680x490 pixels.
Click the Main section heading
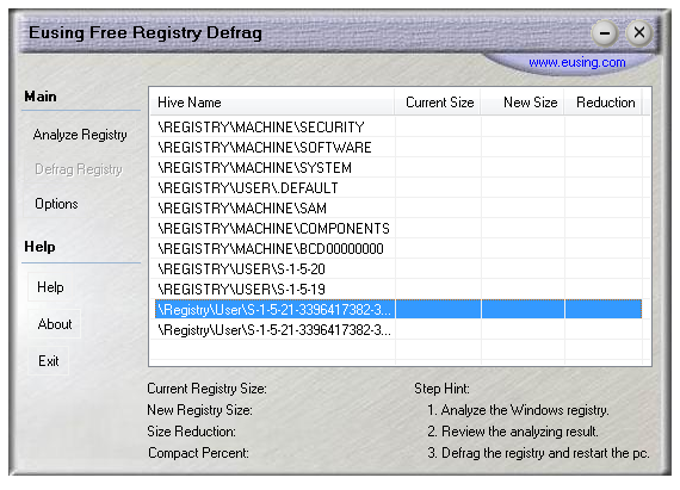tap(40, 96)
